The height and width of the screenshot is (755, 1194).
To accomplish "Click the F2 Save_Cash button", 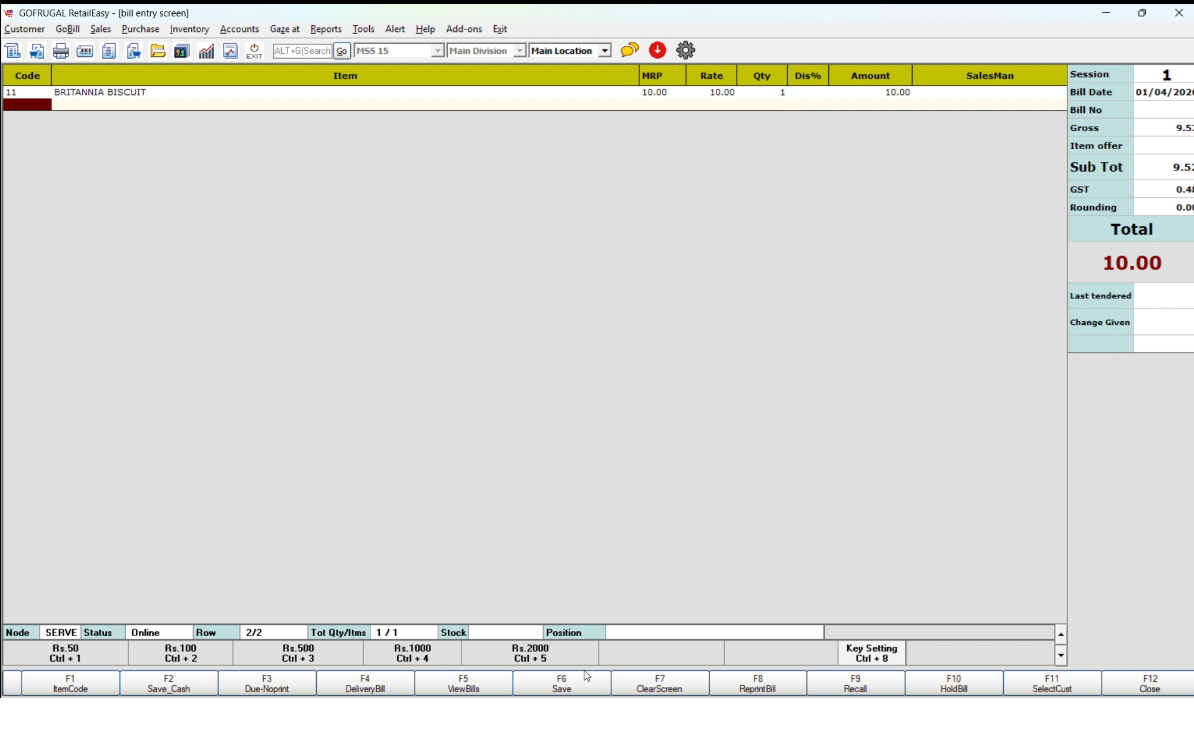I will (x=168, y=683).
